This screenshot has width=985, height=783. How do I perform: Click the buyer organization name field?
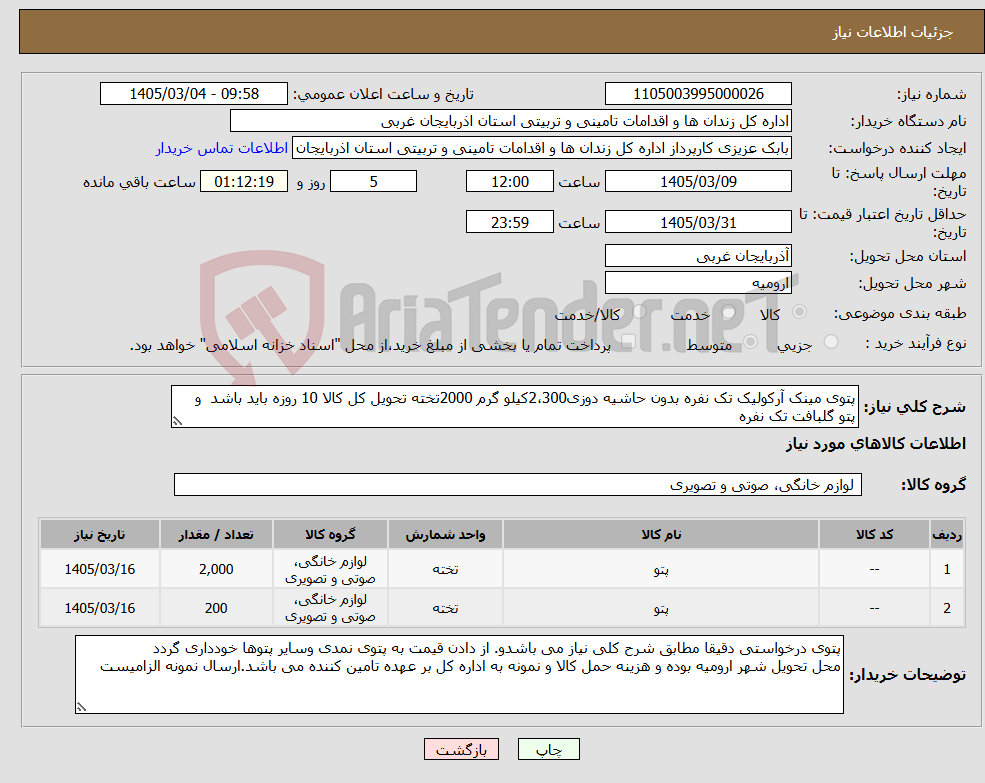click(511, 121)
